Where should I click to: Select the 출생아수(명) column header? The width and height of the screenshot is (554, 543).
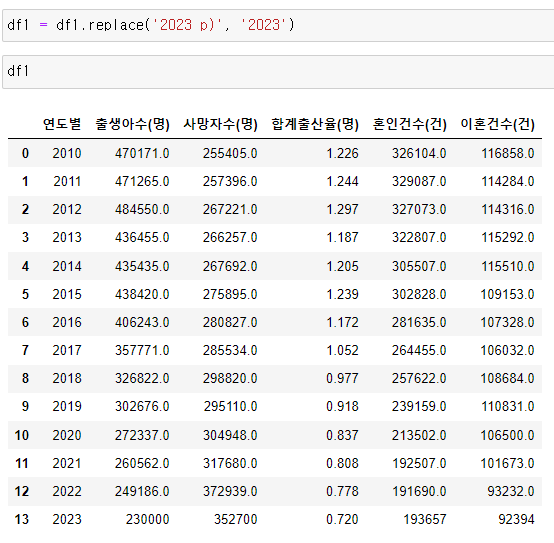tap(132, 124)
